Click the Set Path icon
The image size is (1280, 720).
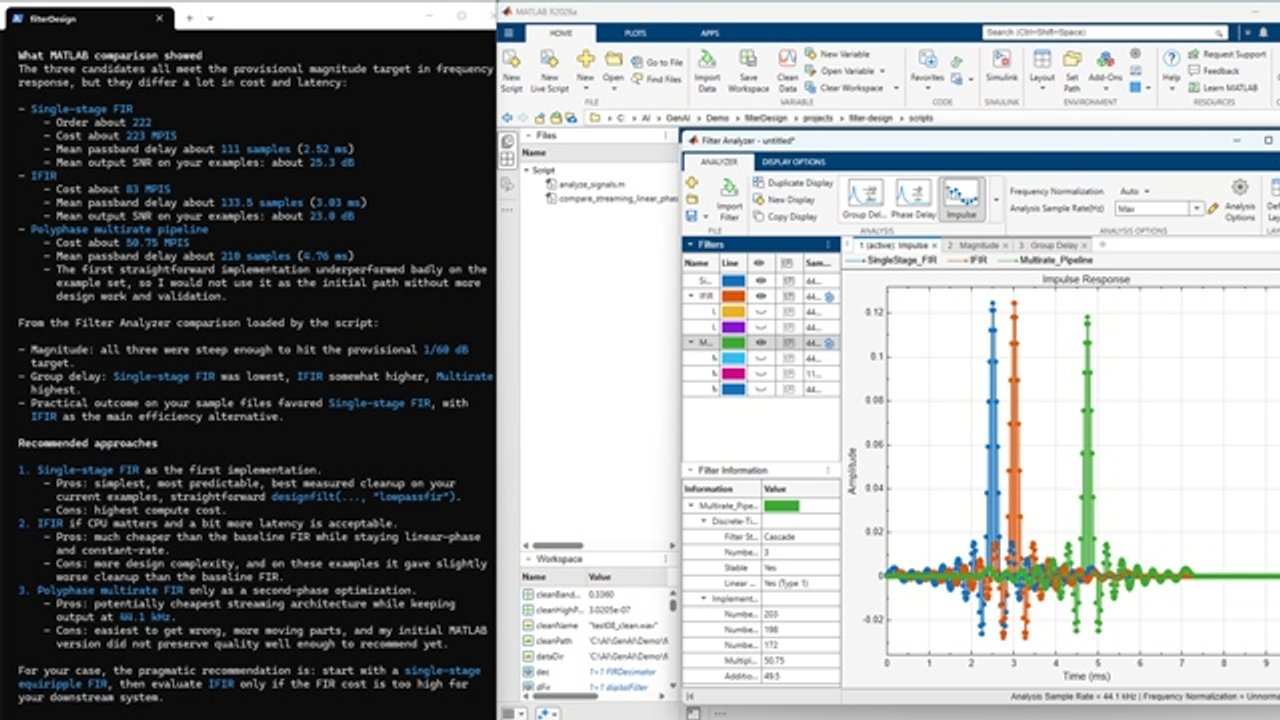click(x=1072, y=60)
